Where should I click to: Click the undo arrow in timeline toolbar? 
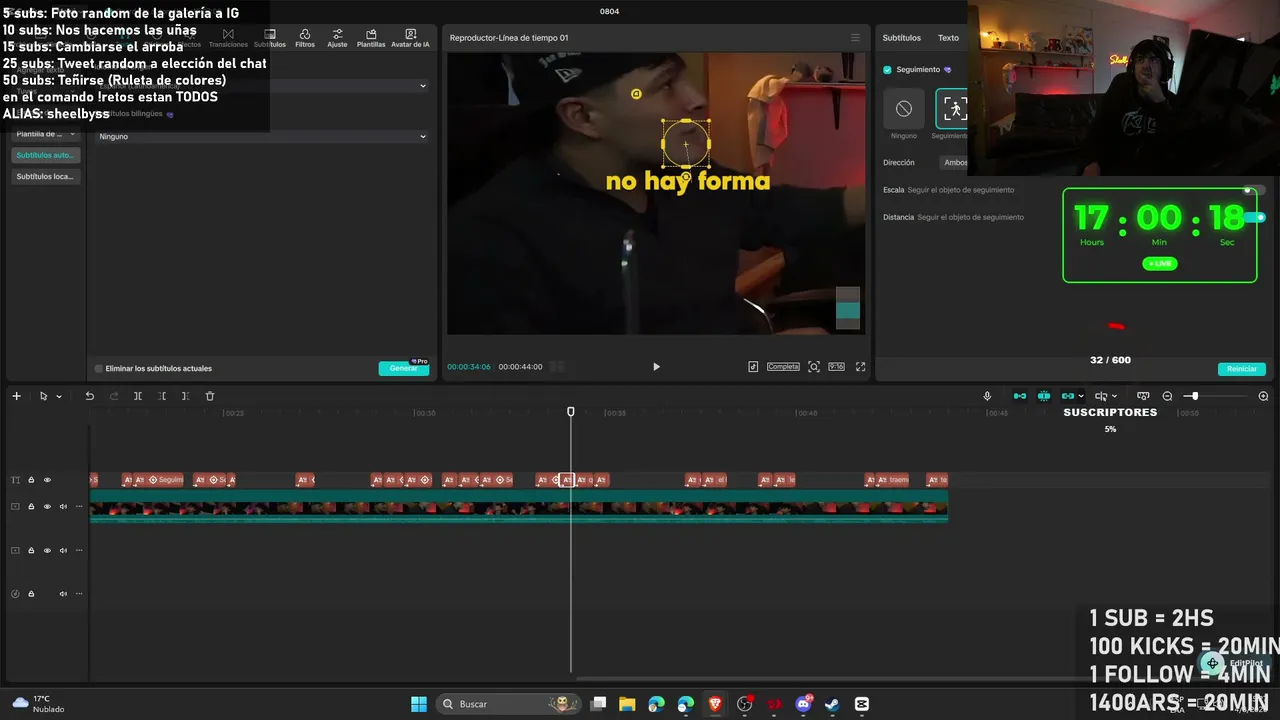[x=89, y=396]
